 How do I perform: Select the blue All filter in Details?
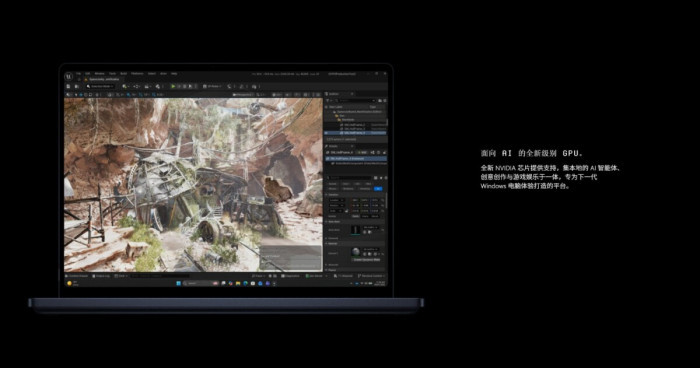tap(378, 188)
